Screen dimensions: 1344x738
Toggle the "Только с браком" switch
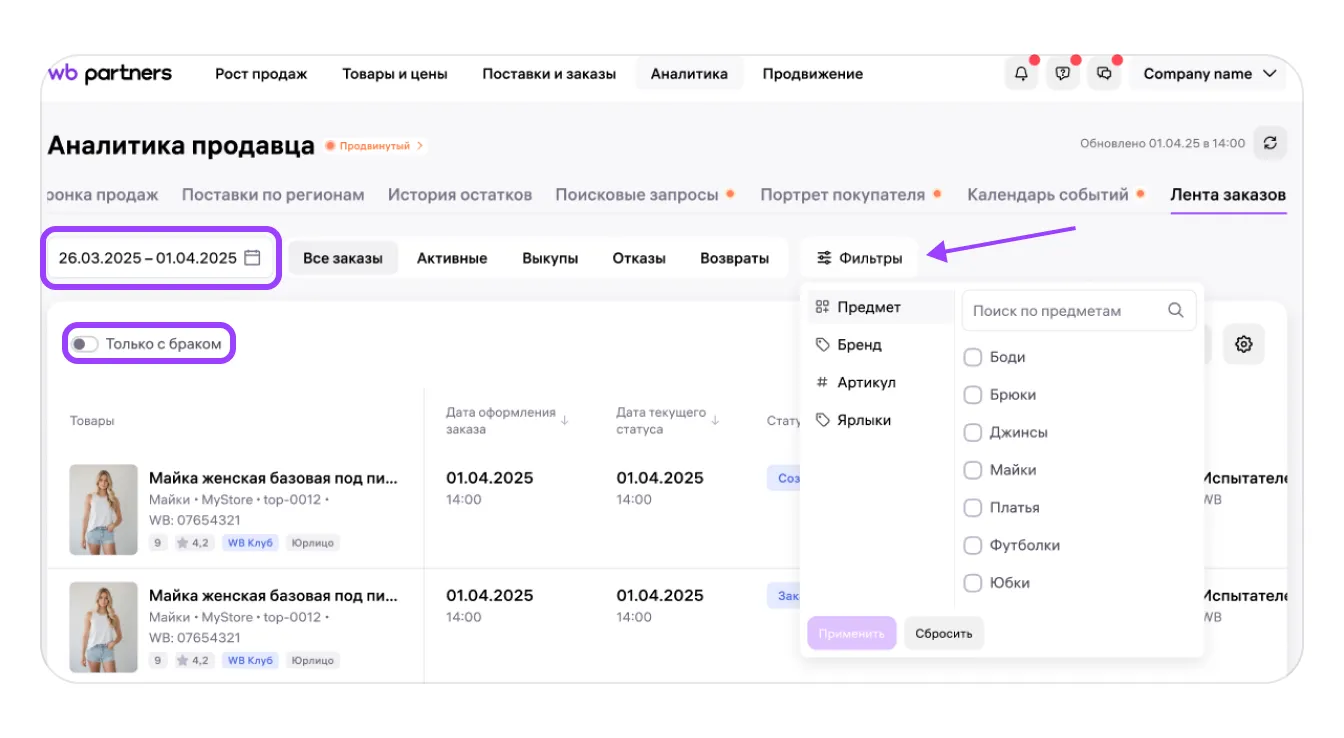click(x=85, y=344)
